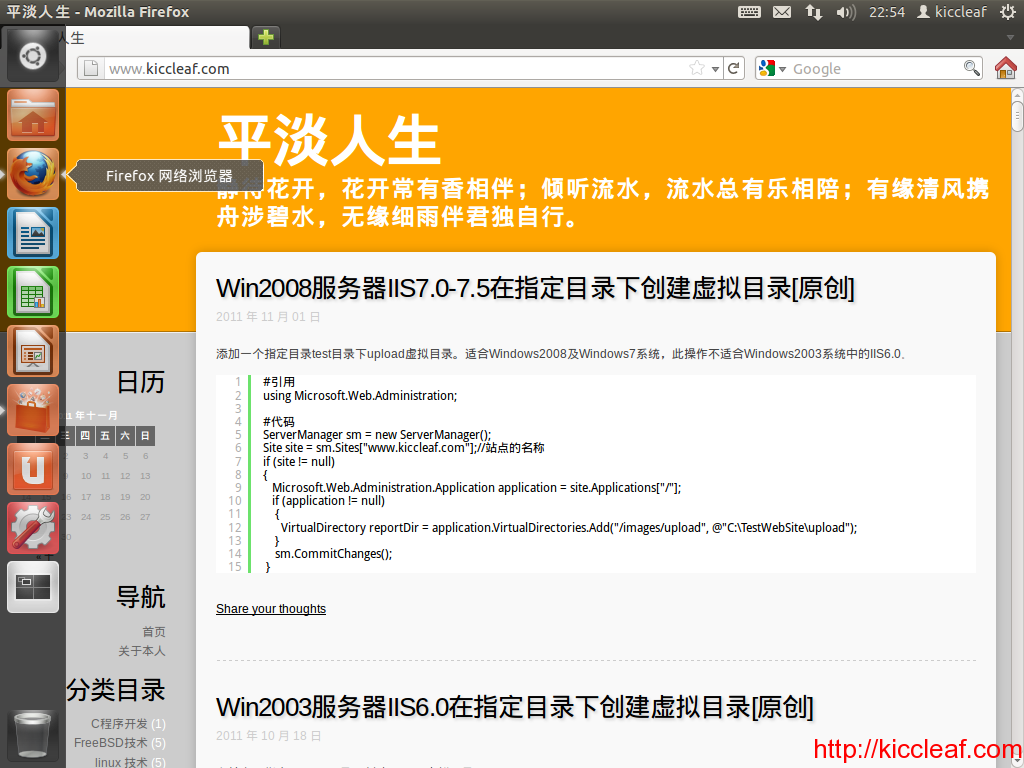Open the Ubuntu Software Center bag icon
The height and width of the screenshot is (768, 1024).
click(33, 410)
